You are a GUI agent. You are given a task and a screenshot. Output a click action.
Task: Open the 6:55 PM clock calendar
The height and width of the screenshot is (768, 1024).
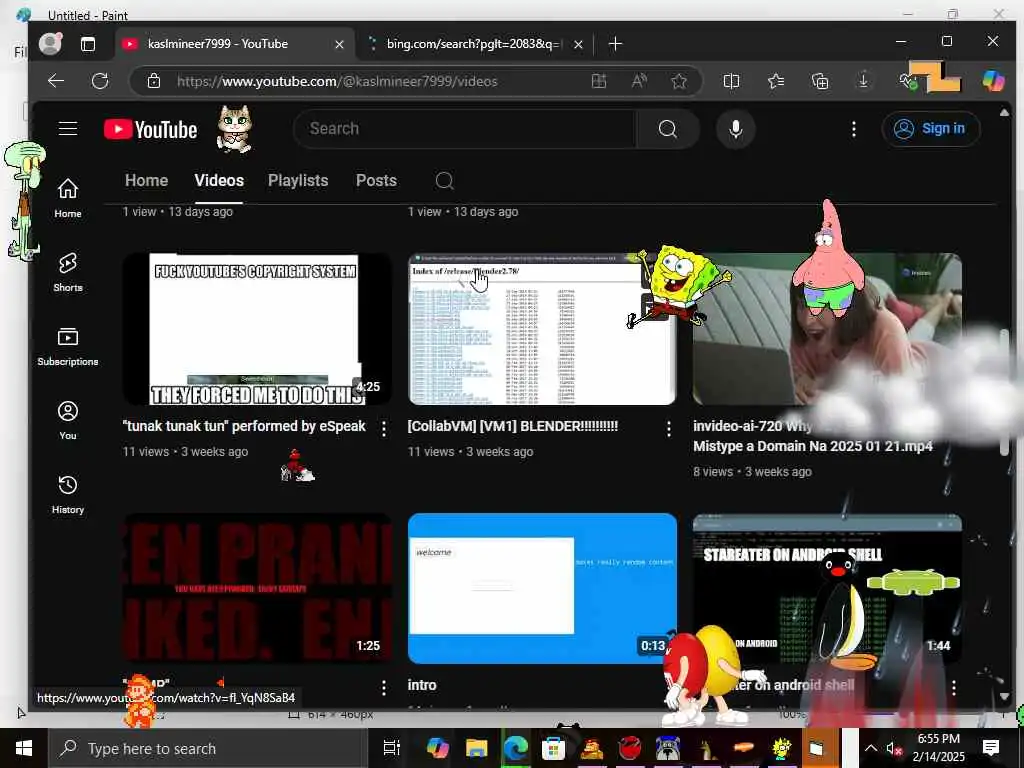tap(938, 748)
